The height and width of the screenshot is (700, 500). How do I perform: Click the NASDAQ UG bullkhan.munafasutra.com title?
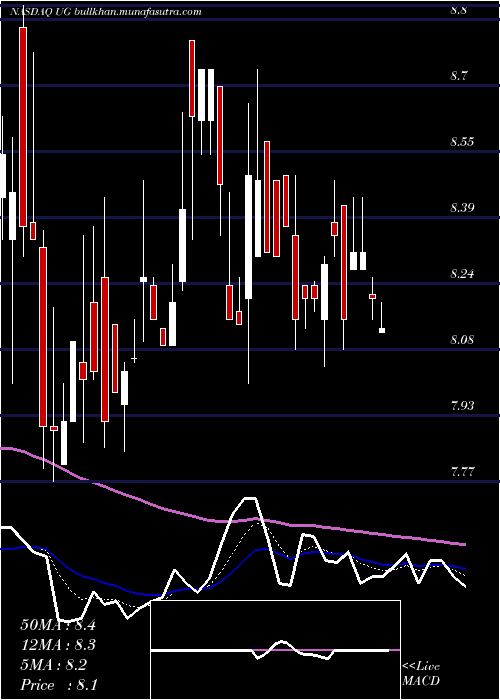pos(105,12)
